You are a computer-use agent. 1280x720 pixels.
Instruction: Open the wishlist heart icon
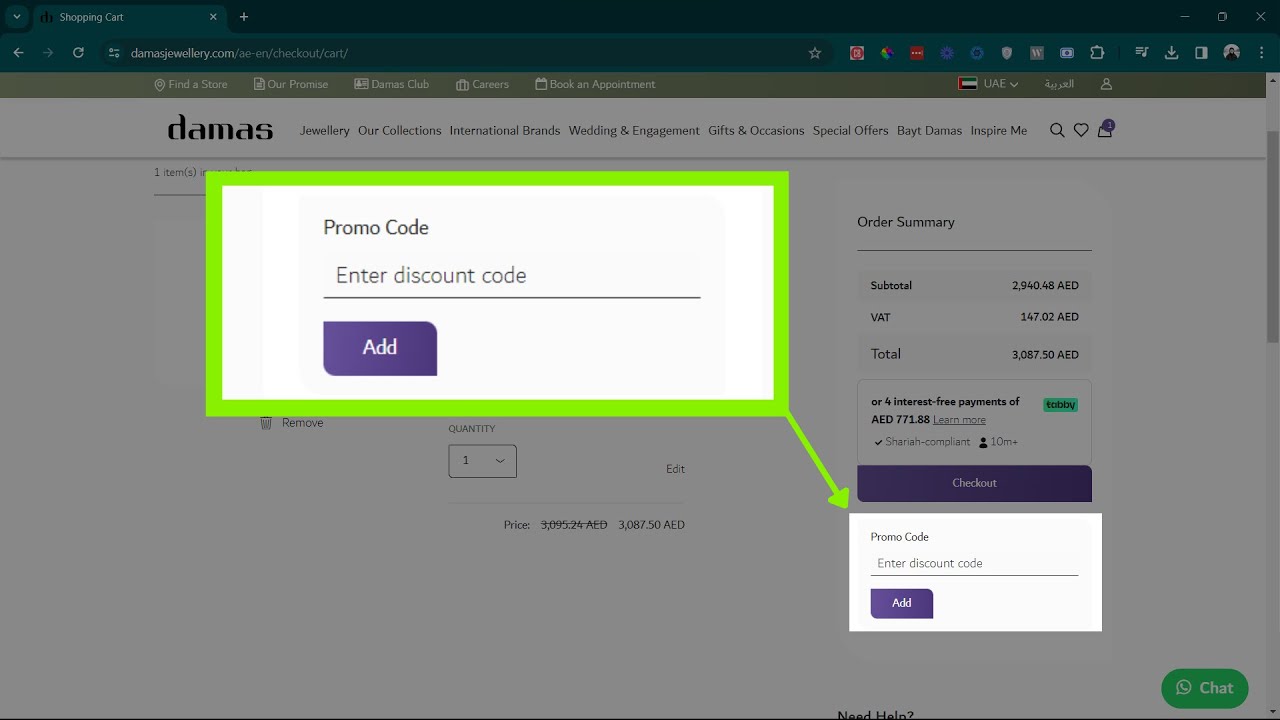[1081, 130]
